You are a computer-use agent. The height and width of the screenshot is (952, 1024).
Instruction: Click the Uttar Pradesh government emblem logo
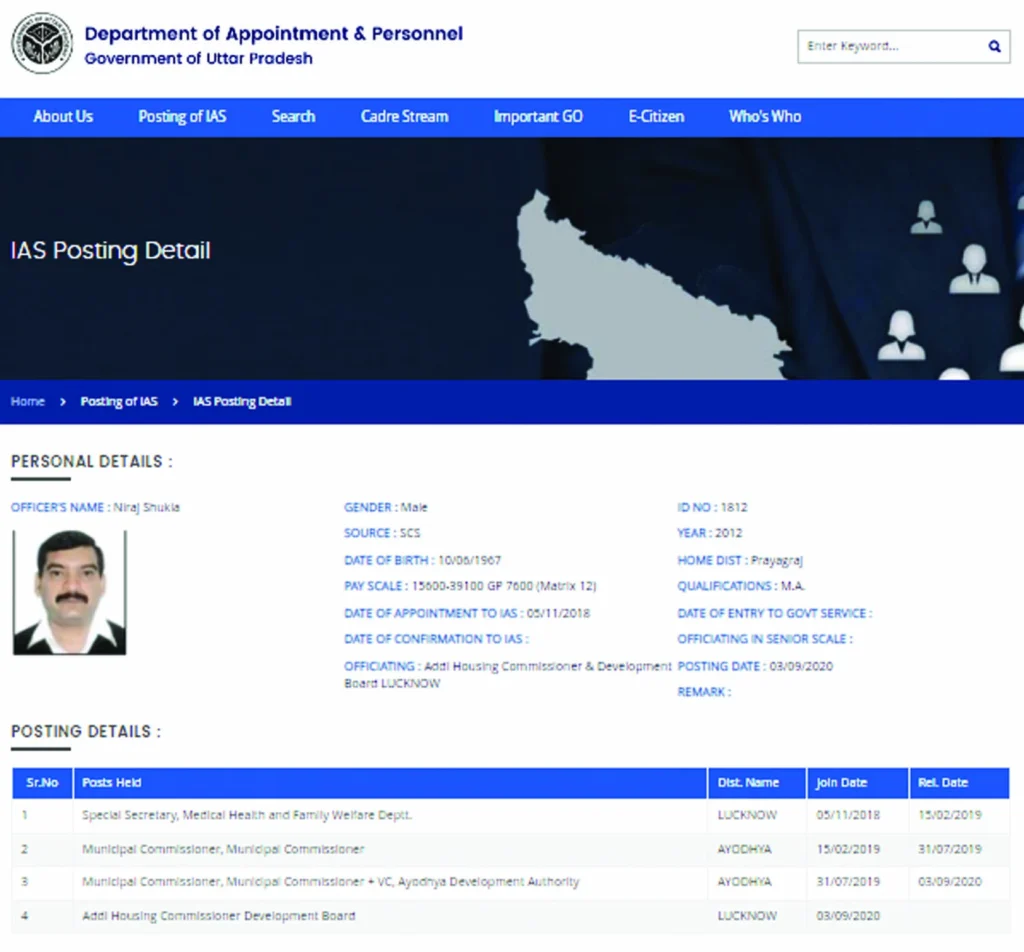(42, 44)
